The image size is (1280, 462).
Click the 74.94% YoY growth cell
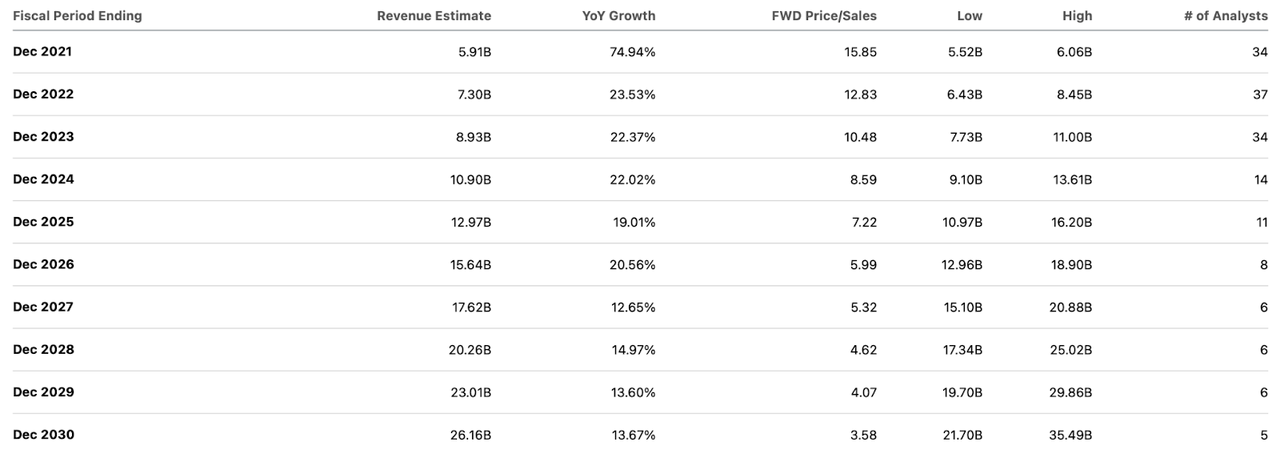(632, 52)
